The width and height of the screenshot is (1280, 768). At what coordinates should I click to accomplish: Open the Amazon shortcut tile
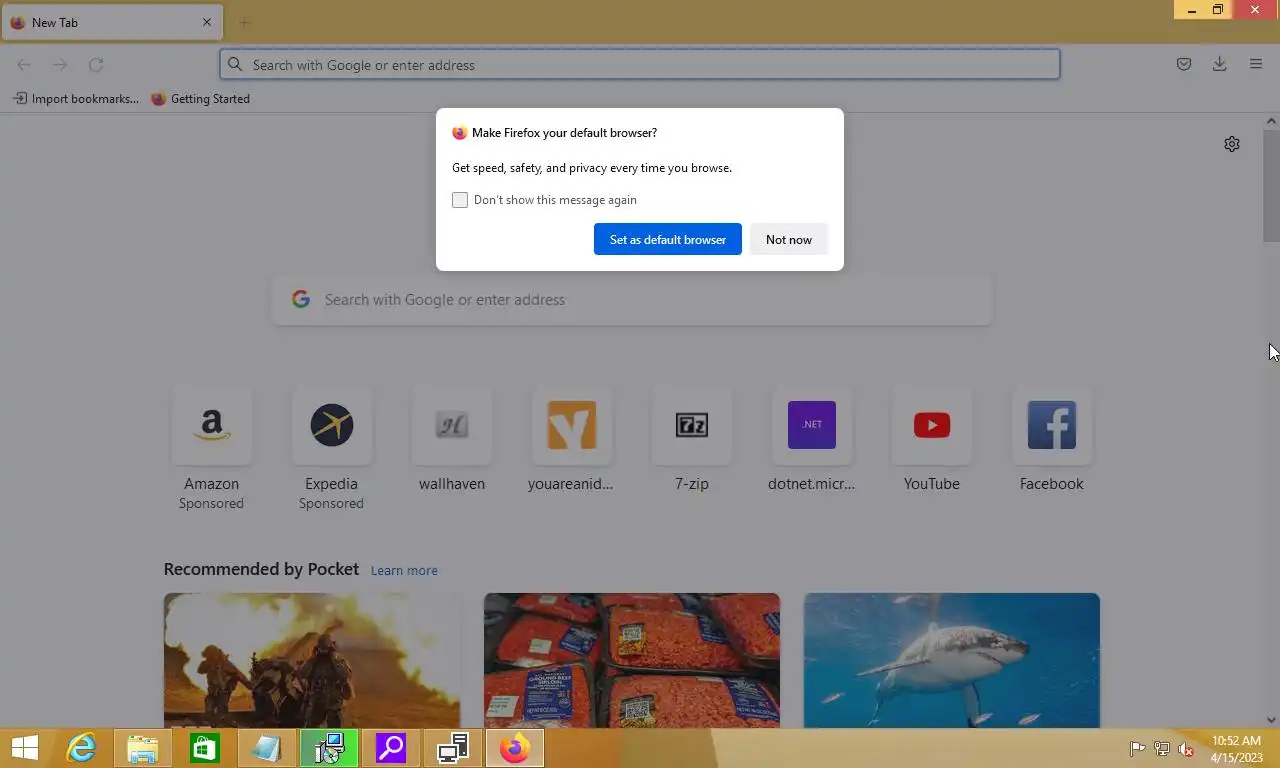coord(211,425)
